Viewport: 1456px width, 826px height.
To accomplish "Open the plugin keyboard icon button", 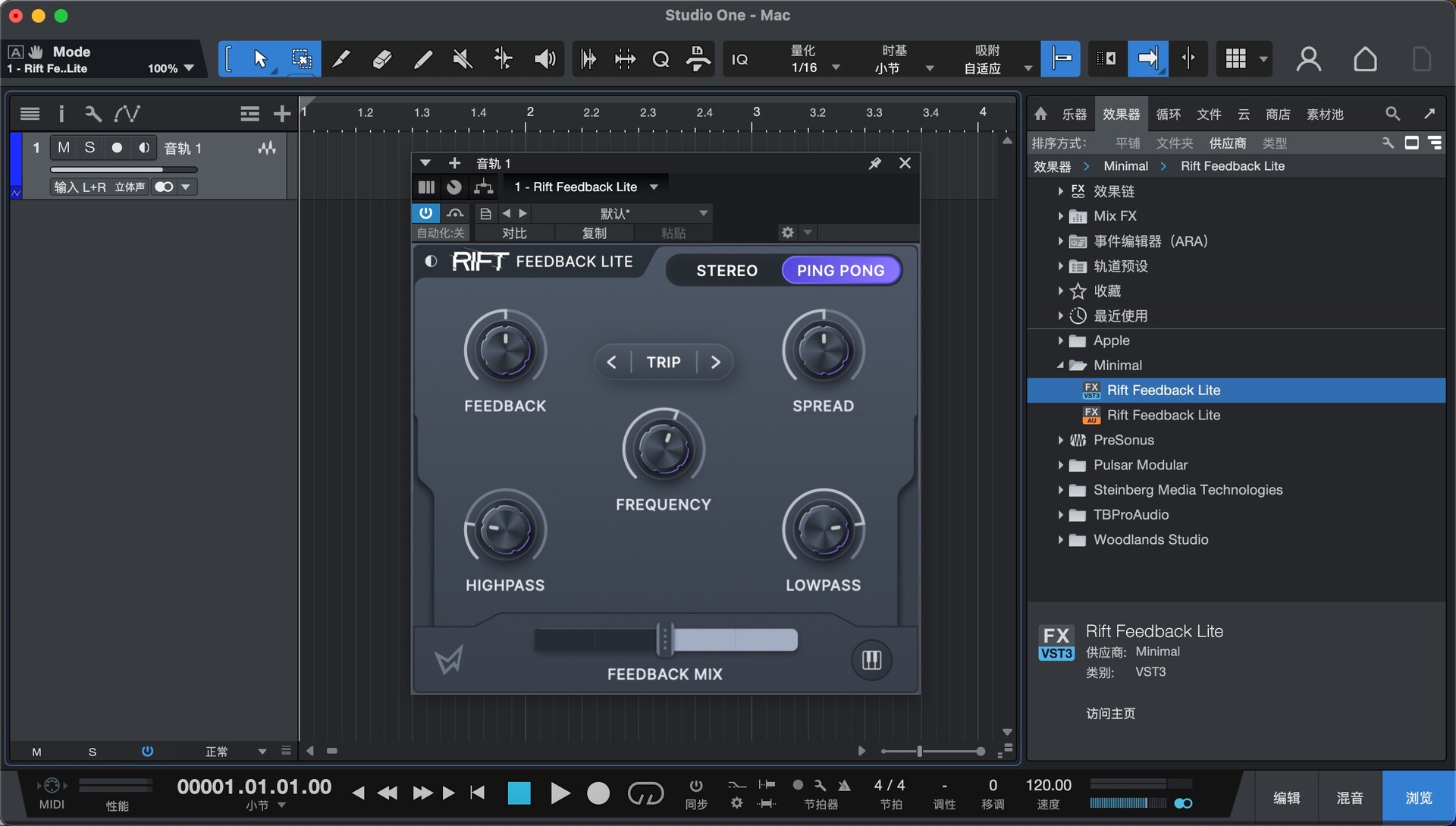I will (871, 660).
